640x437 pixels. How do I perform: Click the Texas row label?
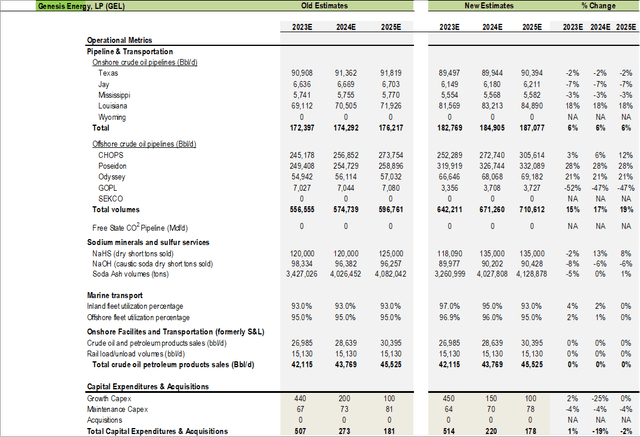pyautogui.click(x=108, y=73)
